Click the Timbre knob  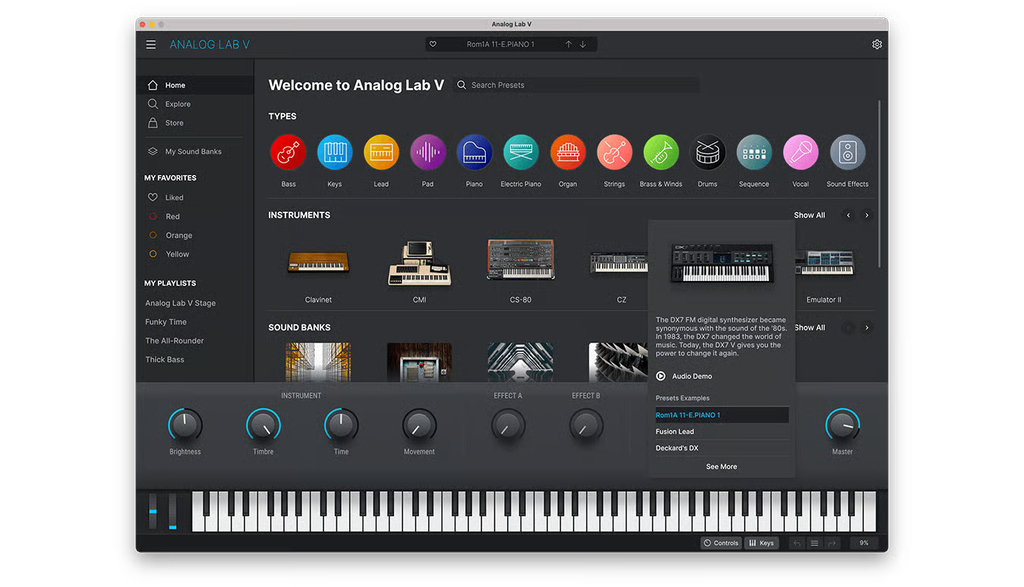(x=263, y=425)
